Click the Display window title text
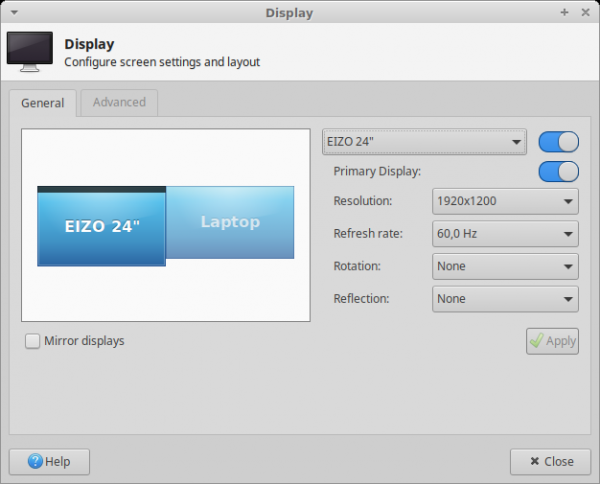Screen dimensions: 600x484 (289, 13)
